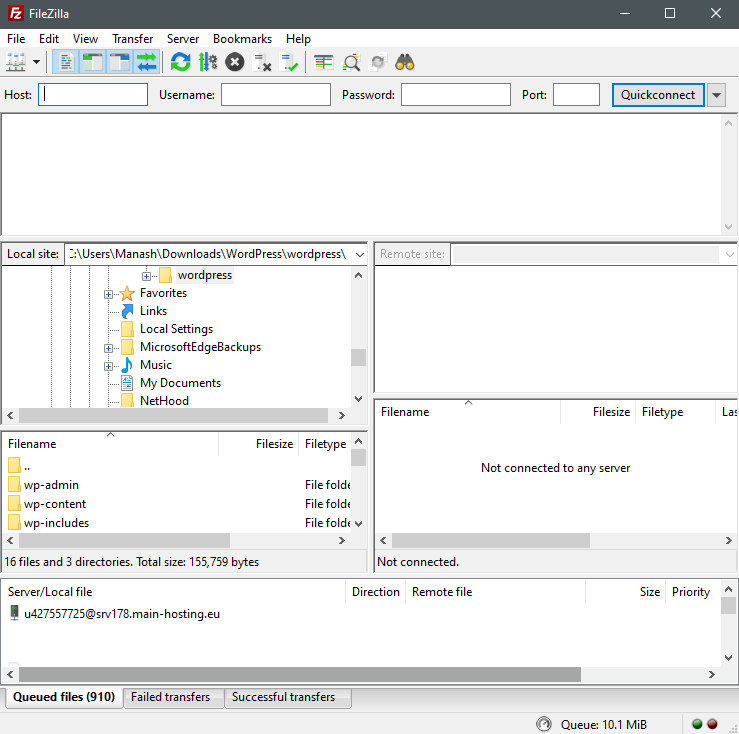Expand the MicrosoftEdgeBackups tree node
The image size is (739, 734).
tap(108, 348)
